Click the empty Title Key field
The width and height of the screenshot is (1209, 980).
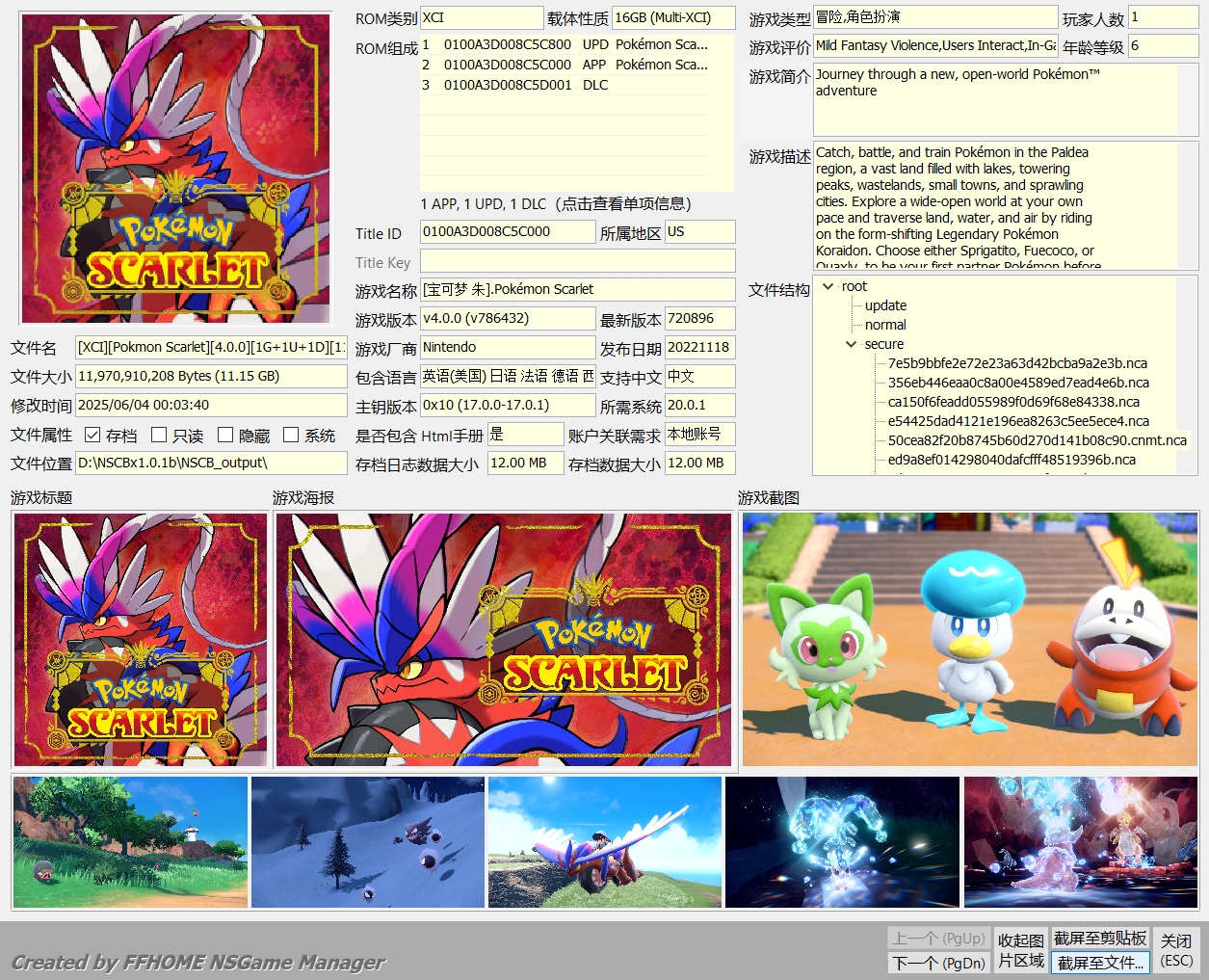(x=577, y=261)
